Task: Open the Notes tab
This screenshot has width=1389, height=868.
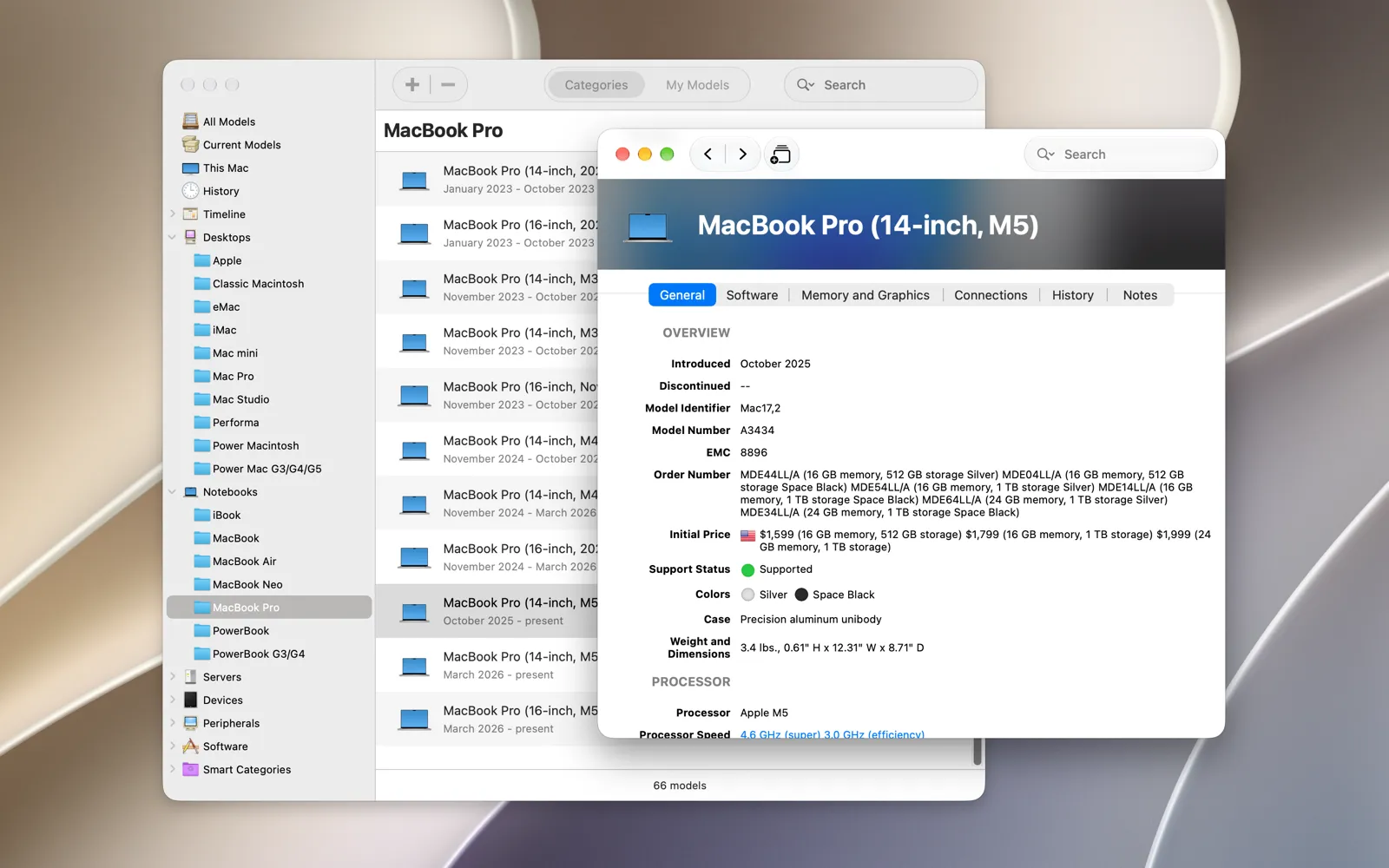Action: [x=1140, y=295]
